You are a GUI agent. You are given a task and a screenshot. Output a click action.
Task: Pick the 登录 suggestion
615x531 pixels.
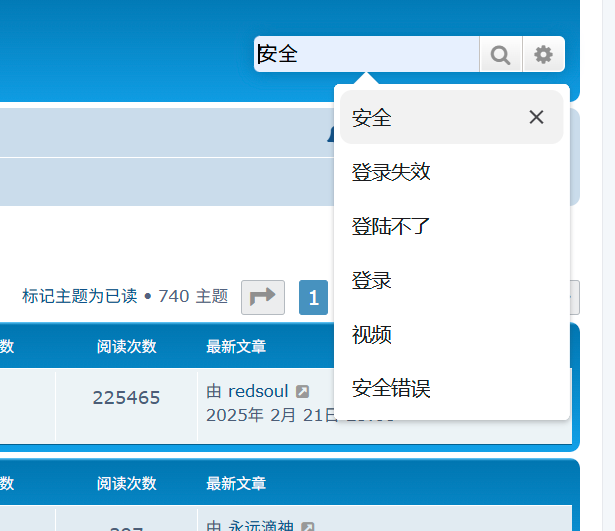[452, 280]
